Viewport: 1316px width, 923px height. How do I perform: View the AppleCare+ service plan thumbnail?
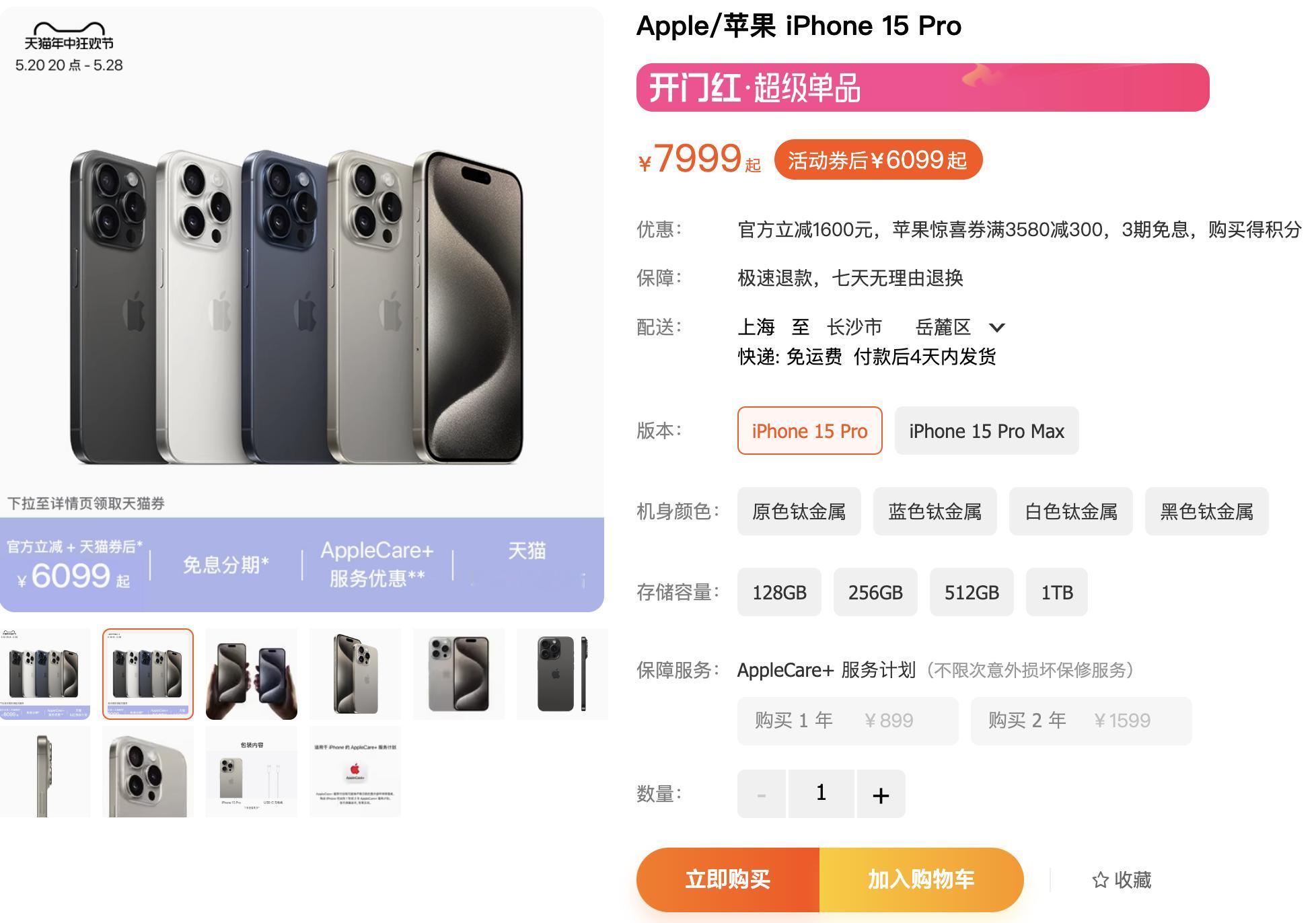coord(355,772)
